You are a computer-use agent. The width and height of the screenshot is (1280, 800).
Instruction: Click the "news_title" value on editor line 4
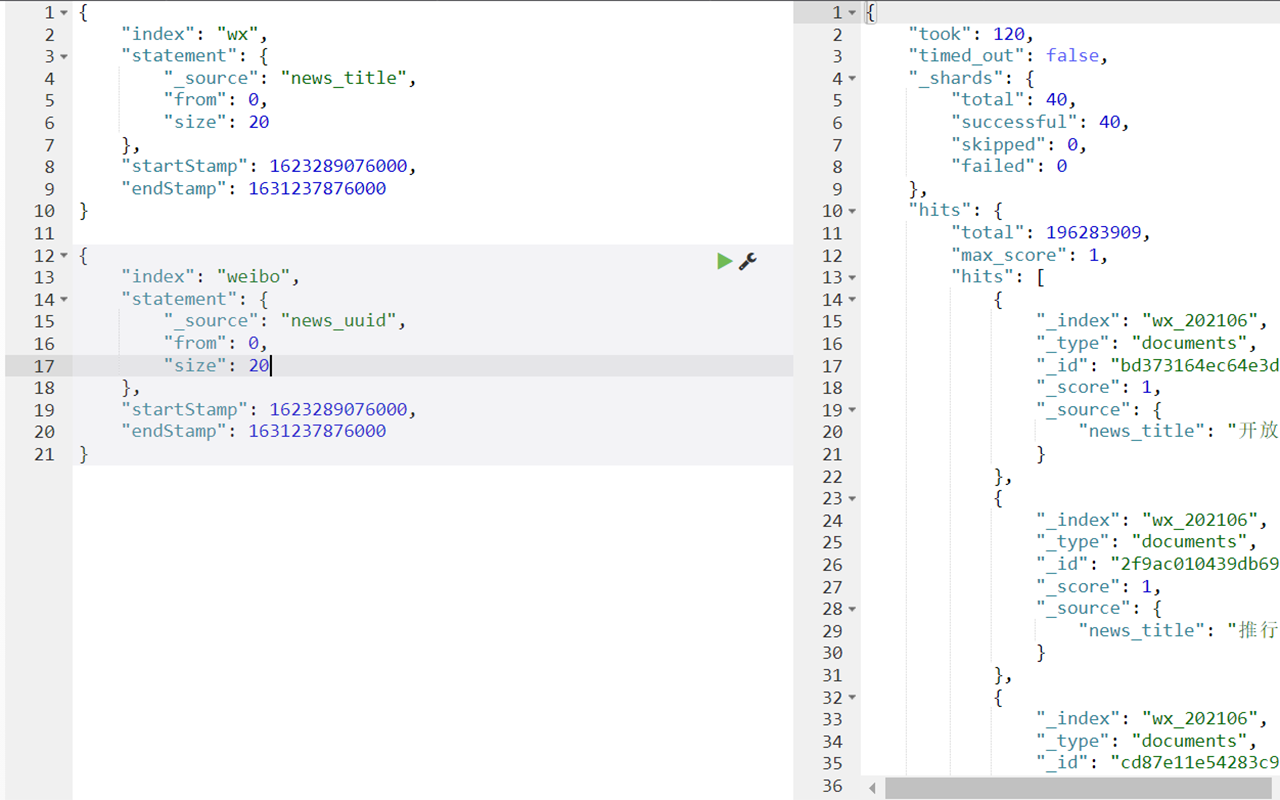click(343, 78)
